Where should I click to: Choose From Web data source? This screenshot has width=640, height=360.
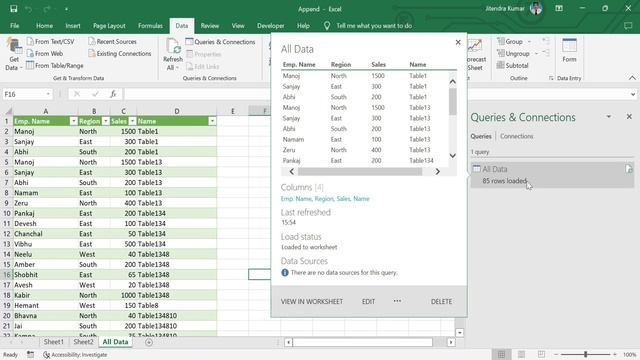click(45, 53)
